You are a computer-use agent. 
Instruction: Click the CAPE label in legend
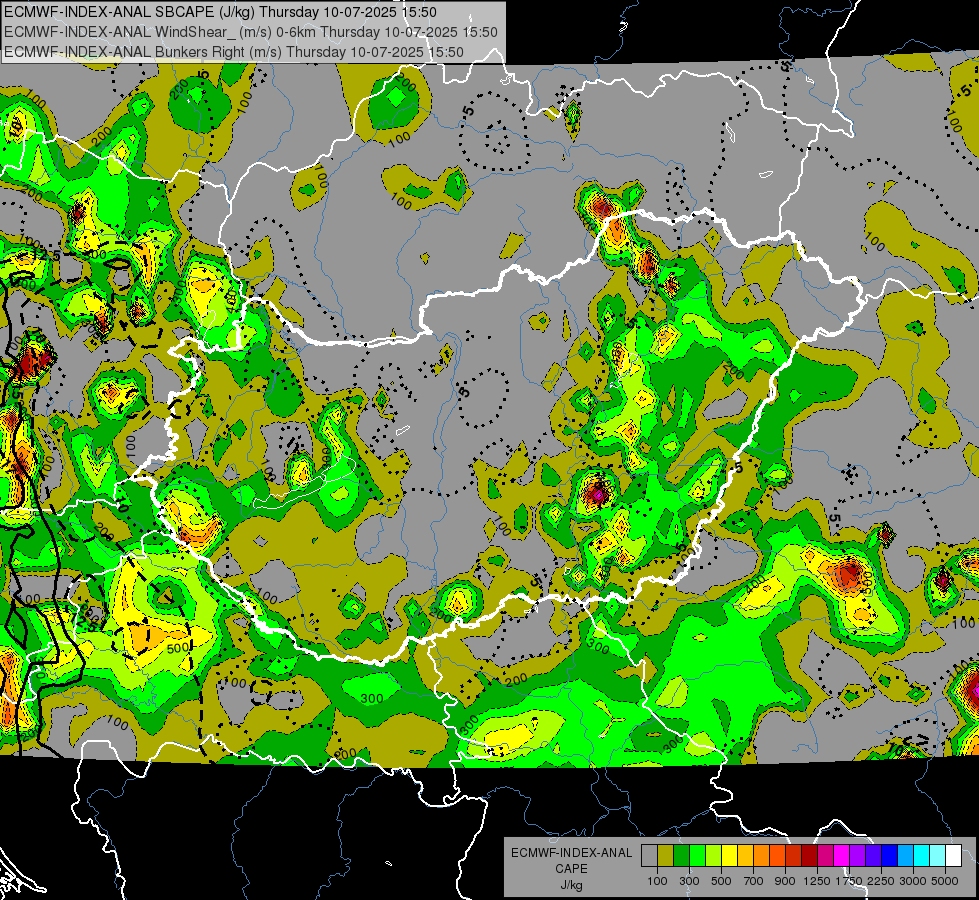(x=571, y=869)
